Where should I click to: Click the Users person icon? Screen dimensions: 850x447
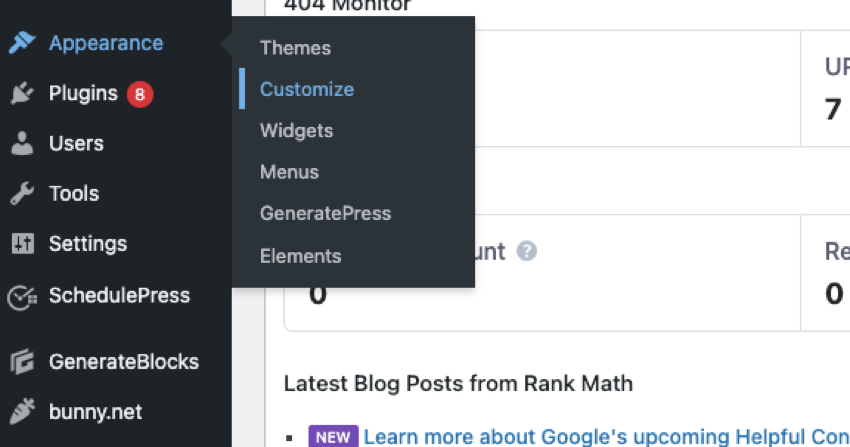(22, 144)
